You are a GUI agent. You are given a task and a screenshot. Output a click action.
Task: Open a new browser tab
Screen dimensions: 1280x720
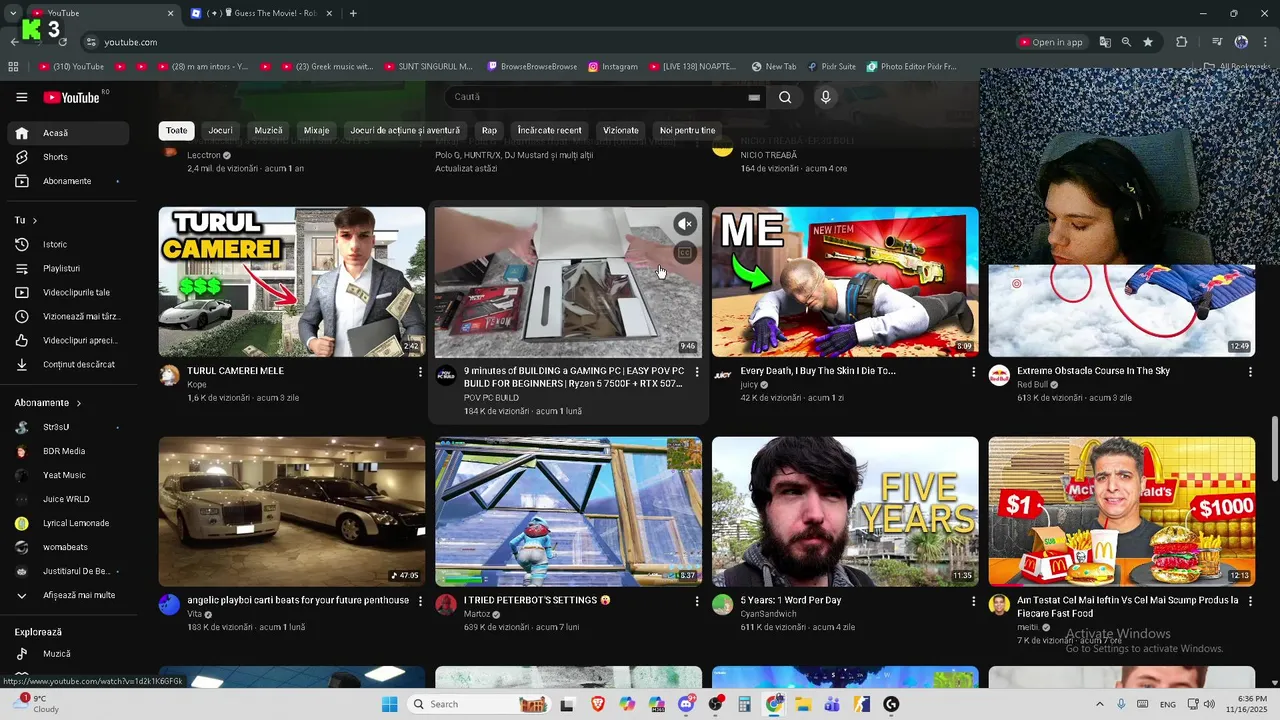353,13
